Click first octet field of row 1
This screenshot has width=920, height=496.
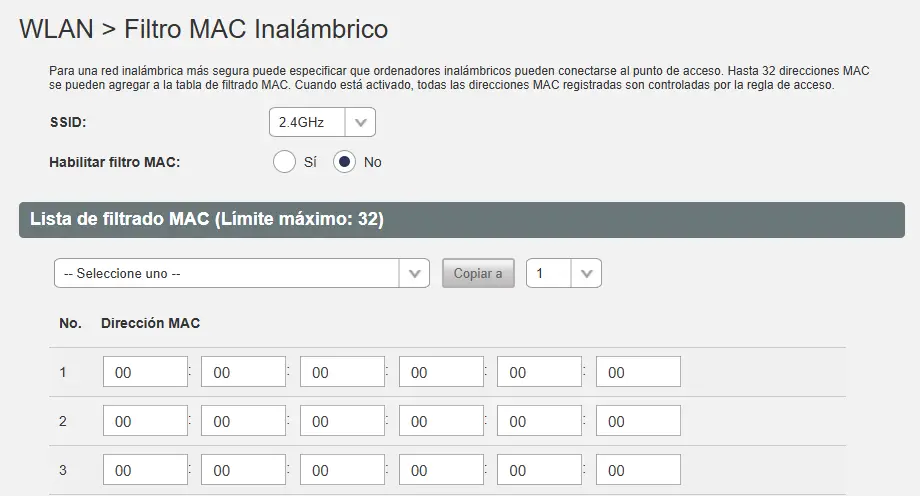coord(146,372)
